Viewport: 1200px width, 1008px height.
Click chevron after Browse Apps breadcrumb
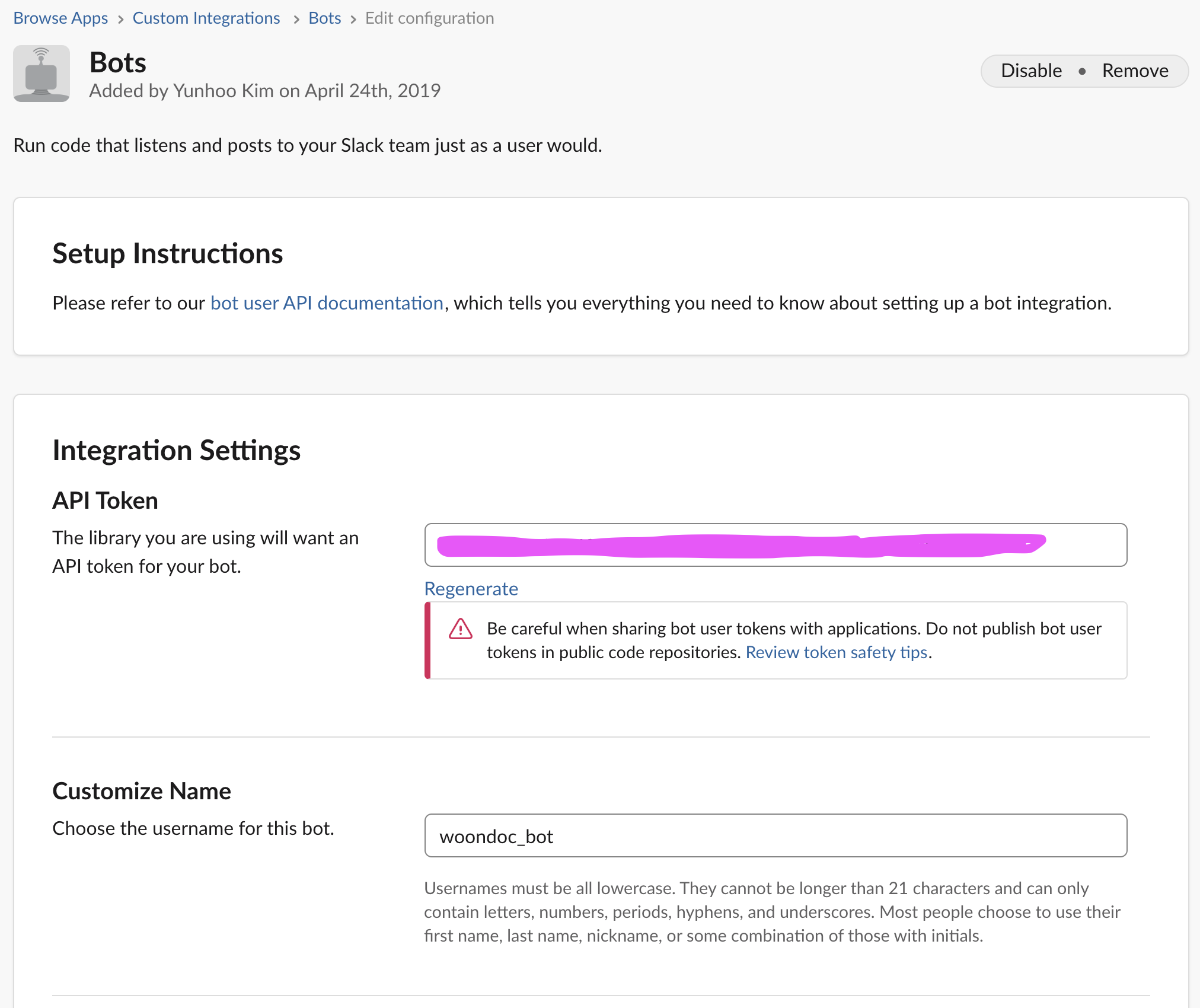click(120, 19)
